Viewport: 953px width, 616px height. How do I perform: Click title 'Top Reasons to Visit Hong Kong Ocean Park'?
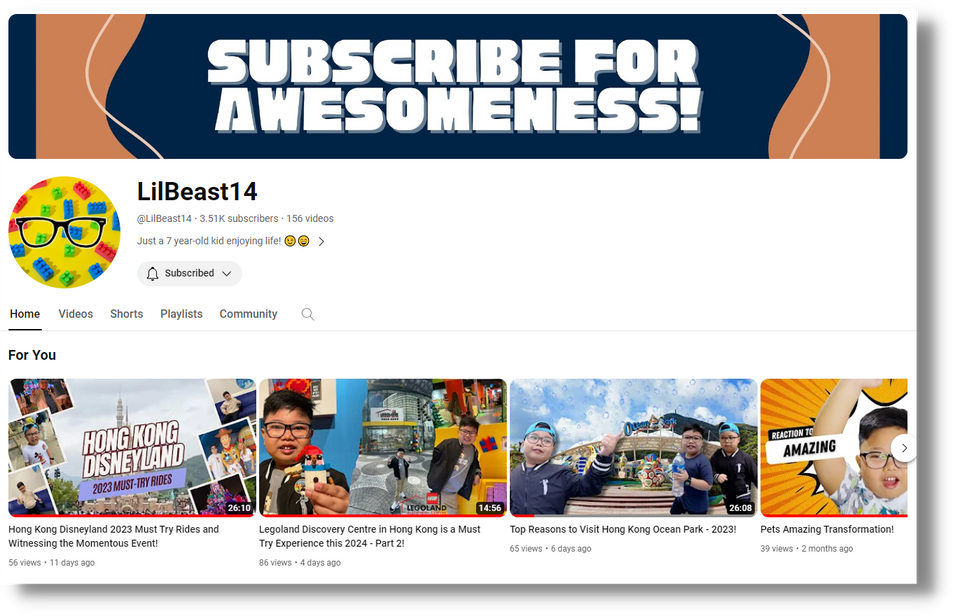pyautogui.click(x=623, y=530)
